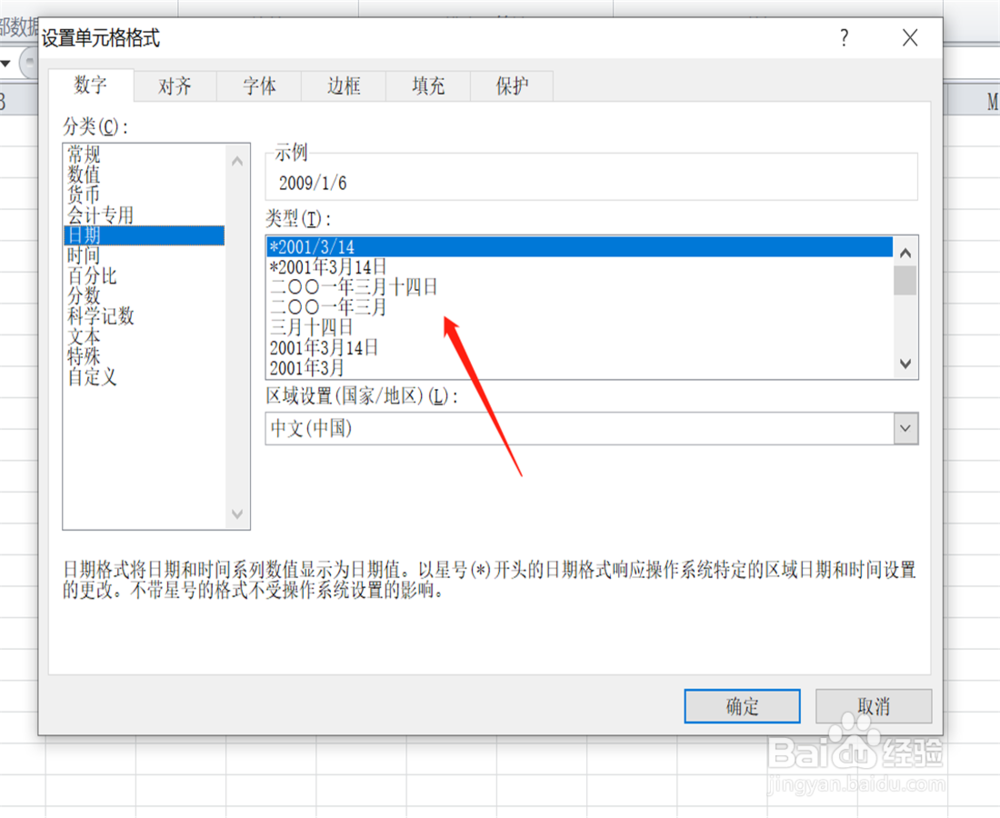The width and height of the screenshot is (1000, 818).
Task: Click type list scroll down arrow
Action: coord(905,363)
